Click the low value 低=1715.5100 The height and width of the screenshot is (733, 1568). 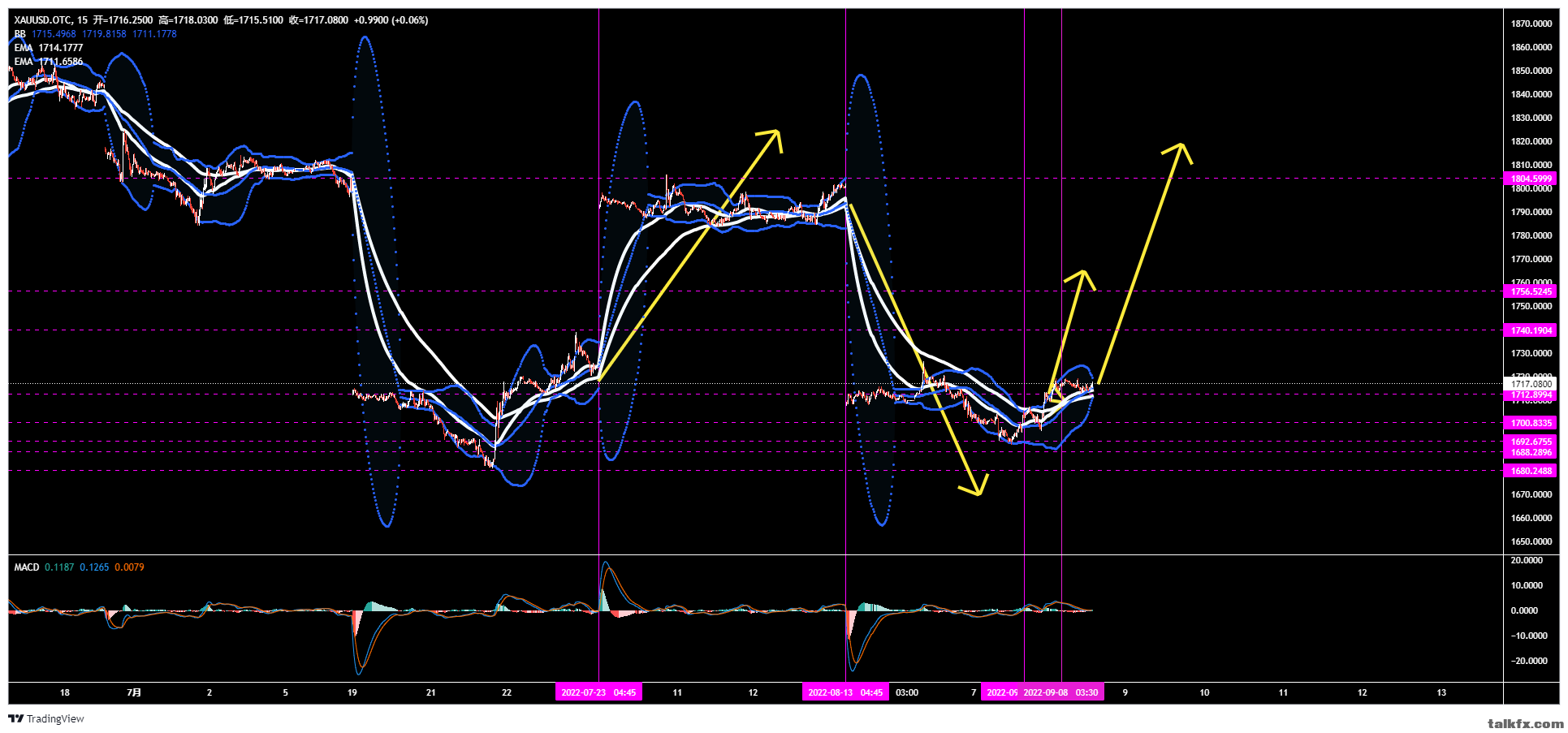[x=253, y=20]
